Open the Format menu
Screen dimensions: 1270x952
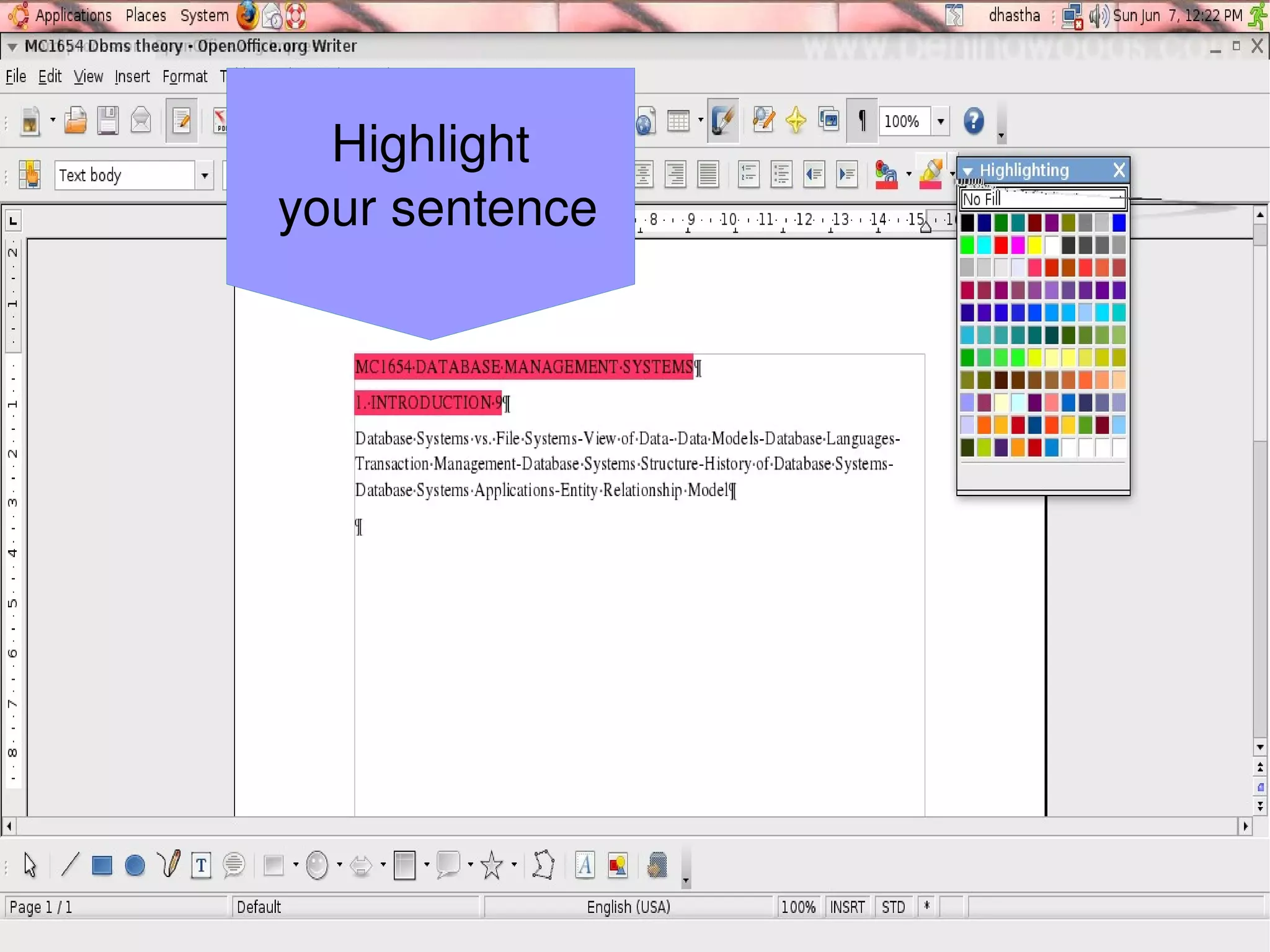[x=185, y=76]
